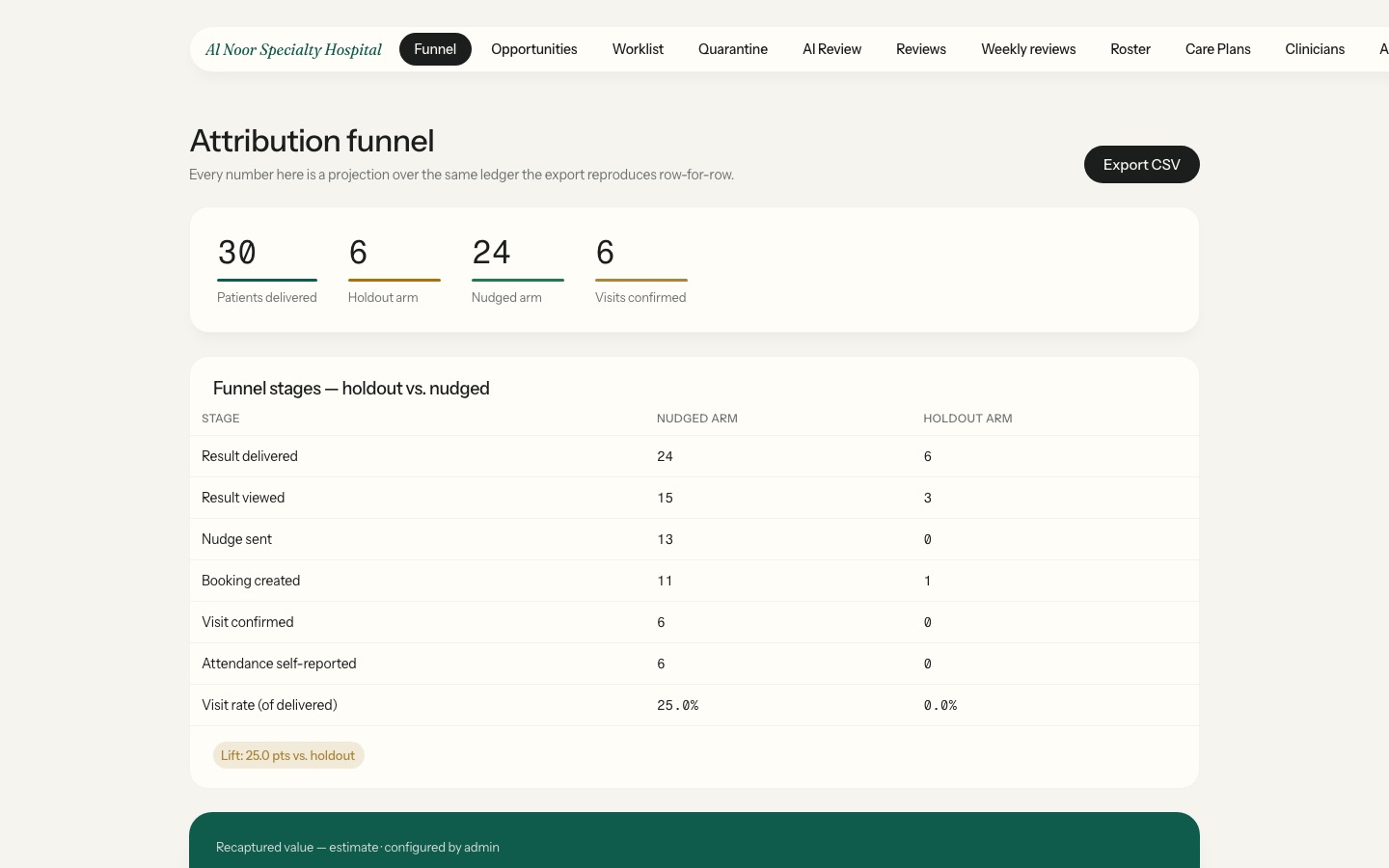
Task: Click holdout value 6 in Result delivered row
Action: click(928, 456)
